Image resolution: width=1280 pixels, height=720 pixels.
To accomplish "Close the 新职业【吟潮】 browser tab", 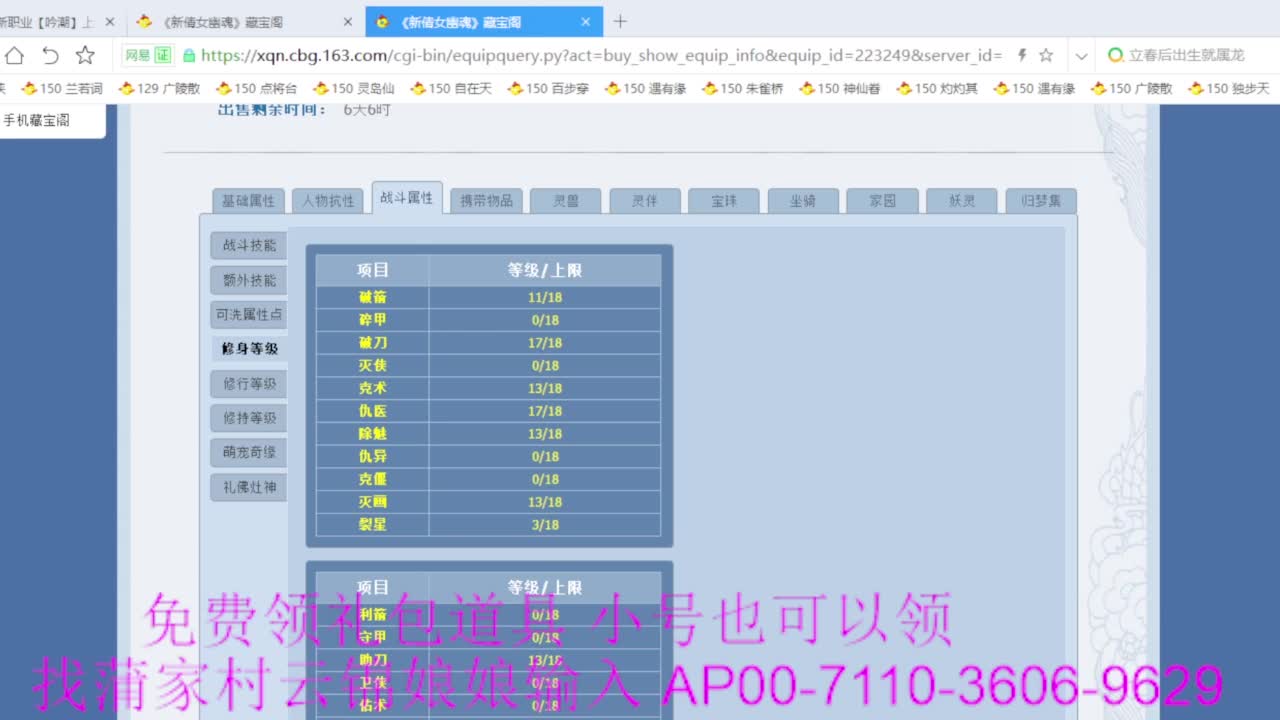I will click(109, 22).
